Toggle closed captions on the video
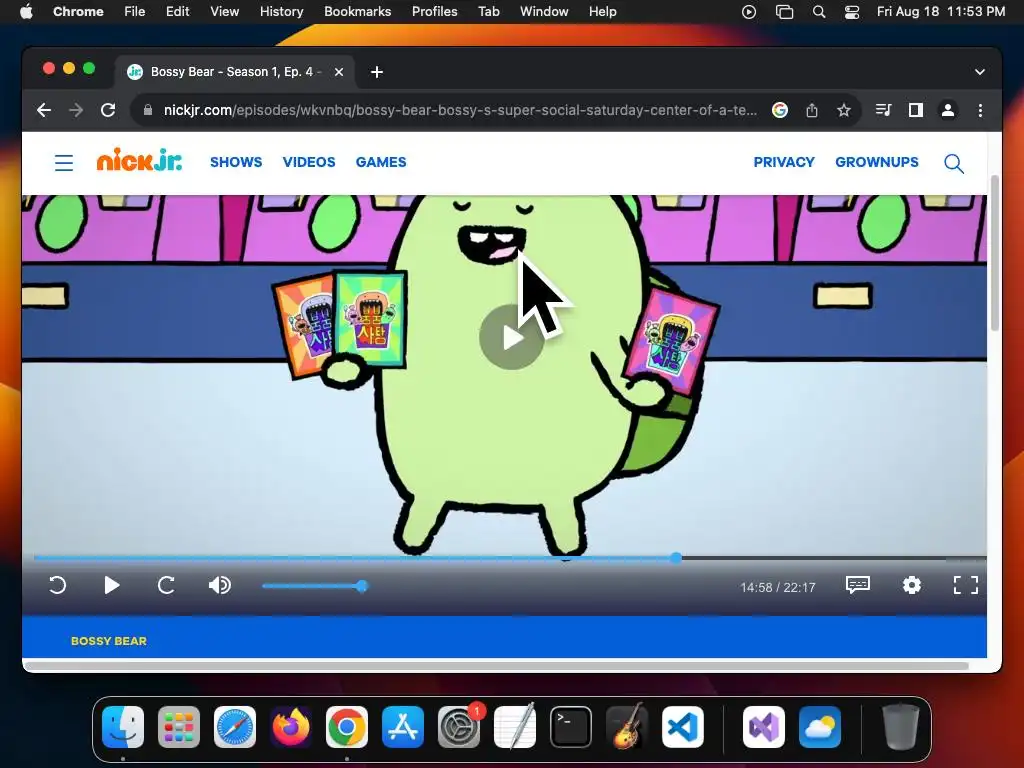Image resolution: width=1024 pixels, height=768 pixels. pos(857,584)
